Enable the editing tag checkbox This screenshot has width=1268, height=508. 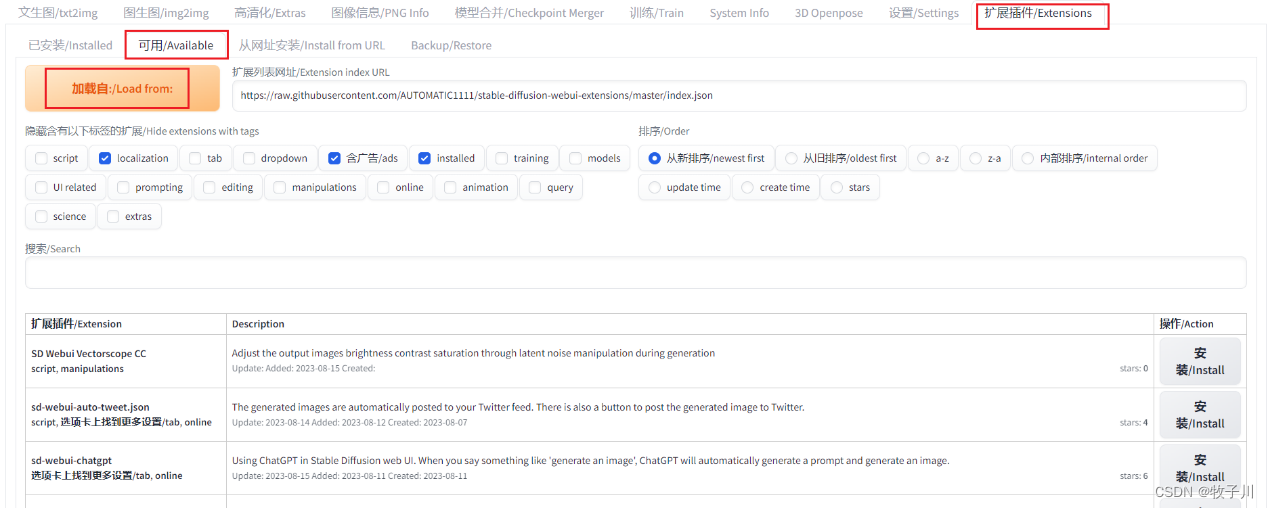pos(210,187)
